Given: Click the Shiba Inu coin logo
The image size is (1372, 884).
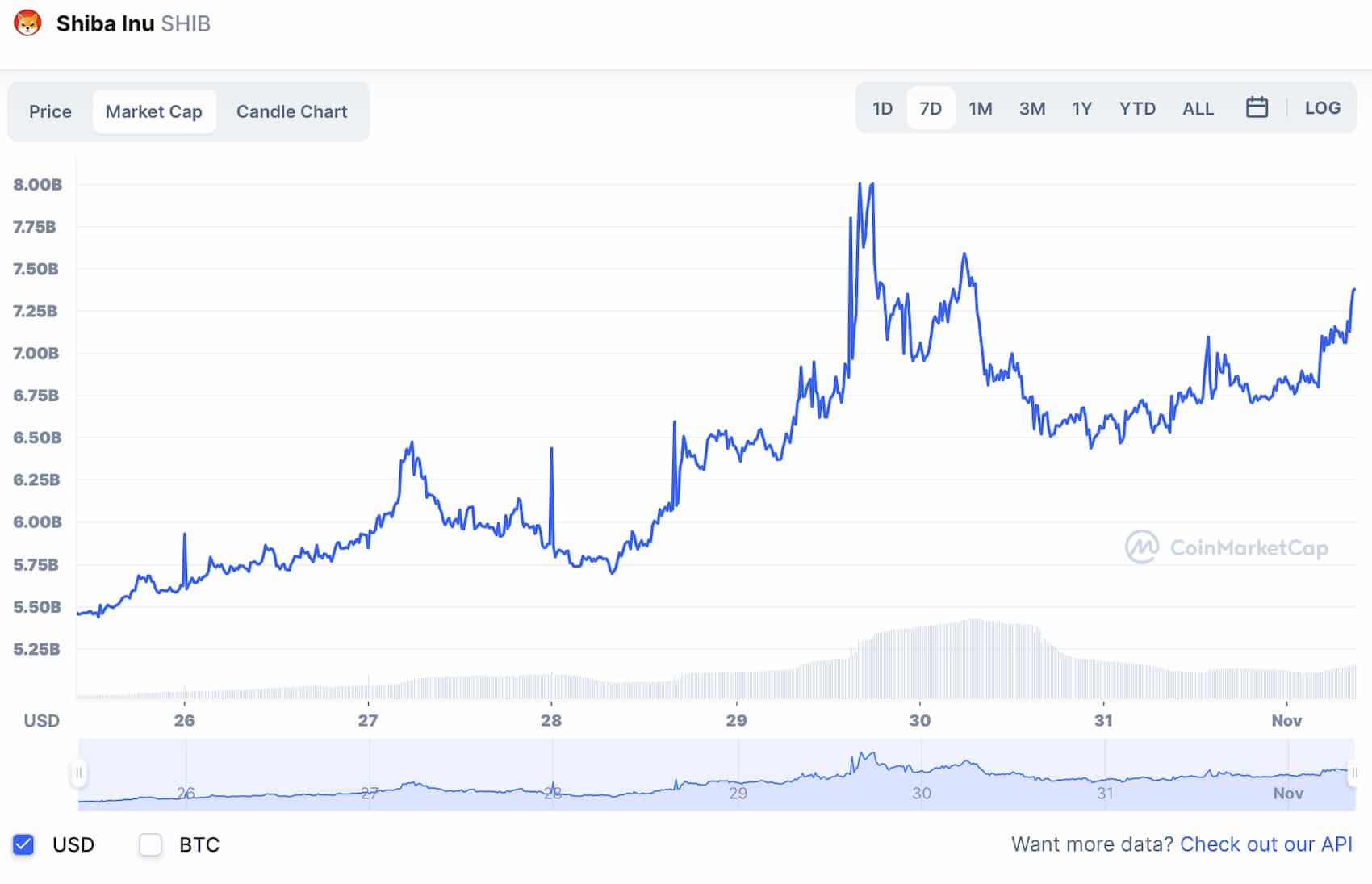Looking at the screenshot, I should pos(30,23).
